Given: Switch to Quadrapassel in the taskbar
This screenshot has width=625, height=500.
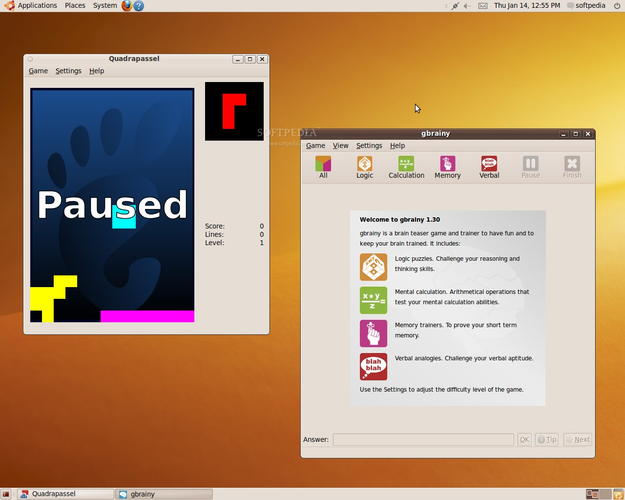Looking at the screenshot, I should (66, 494).
